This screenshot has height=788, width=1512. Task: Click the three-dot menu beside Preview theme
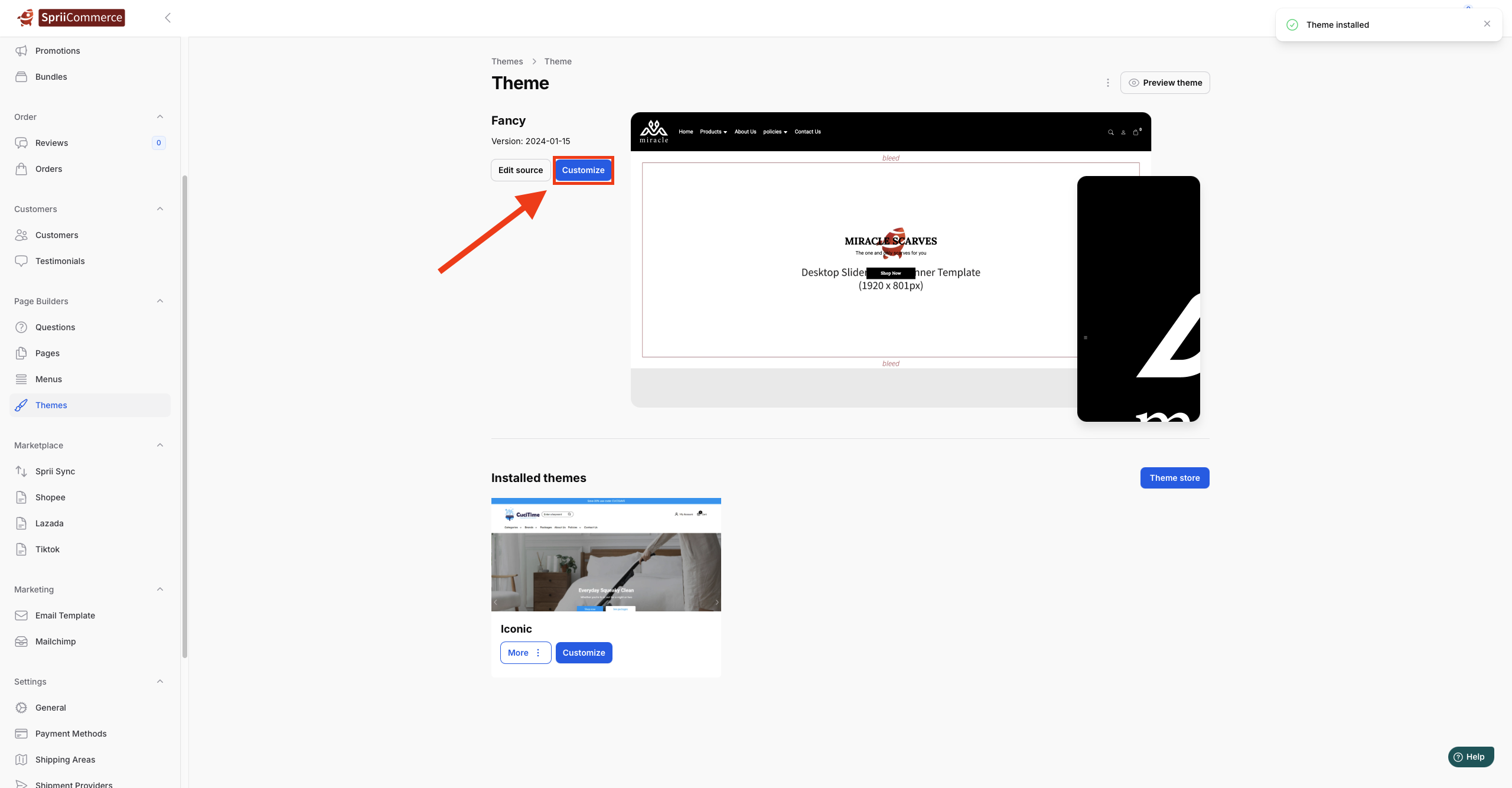(1108, 83)
